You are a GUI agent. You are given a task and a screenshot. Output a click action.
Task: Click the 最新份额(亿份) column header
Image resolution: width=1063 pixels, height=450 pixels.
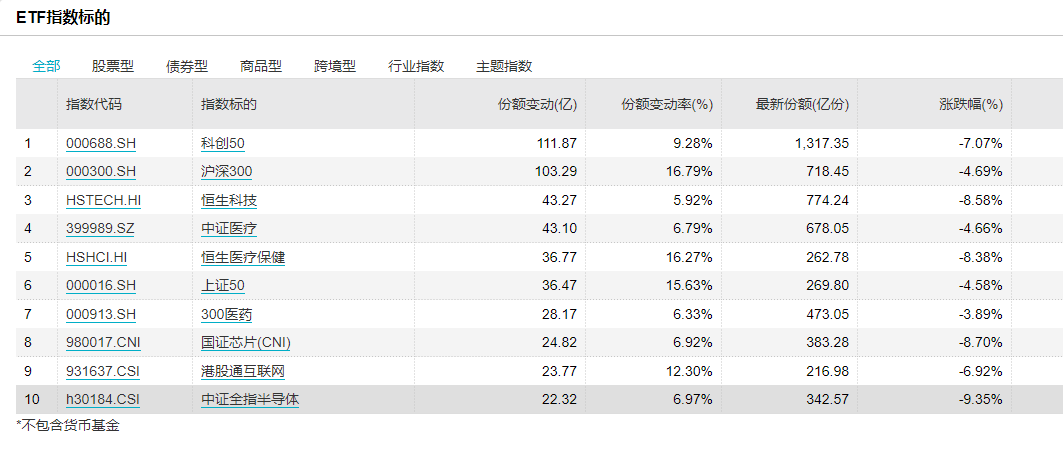tap(802, 104)
